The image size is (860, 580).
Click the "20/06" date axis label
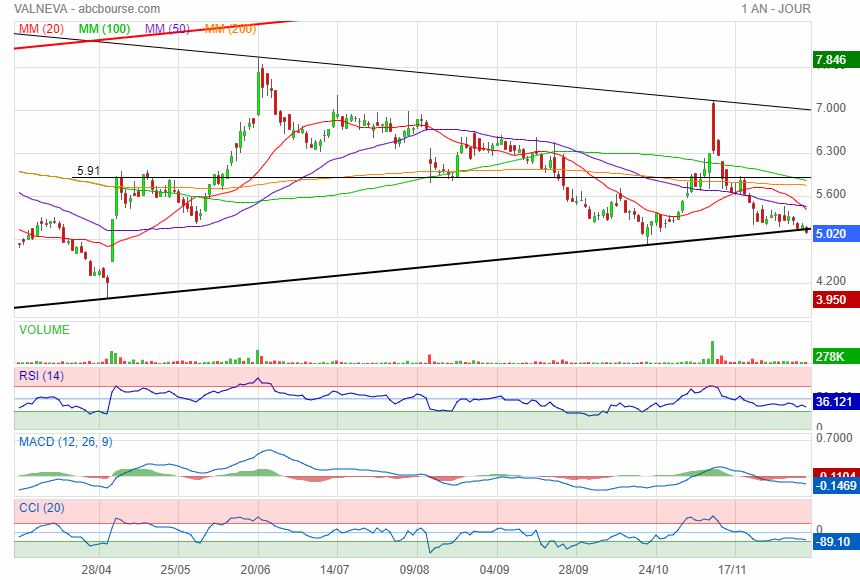coord(255,570)
